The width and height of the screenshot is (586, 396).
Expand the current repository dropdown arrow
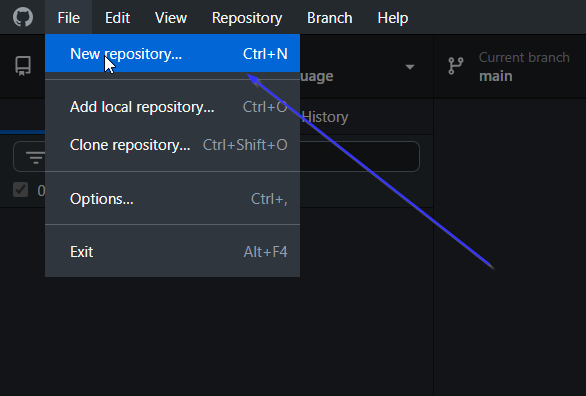pos(410,67)
